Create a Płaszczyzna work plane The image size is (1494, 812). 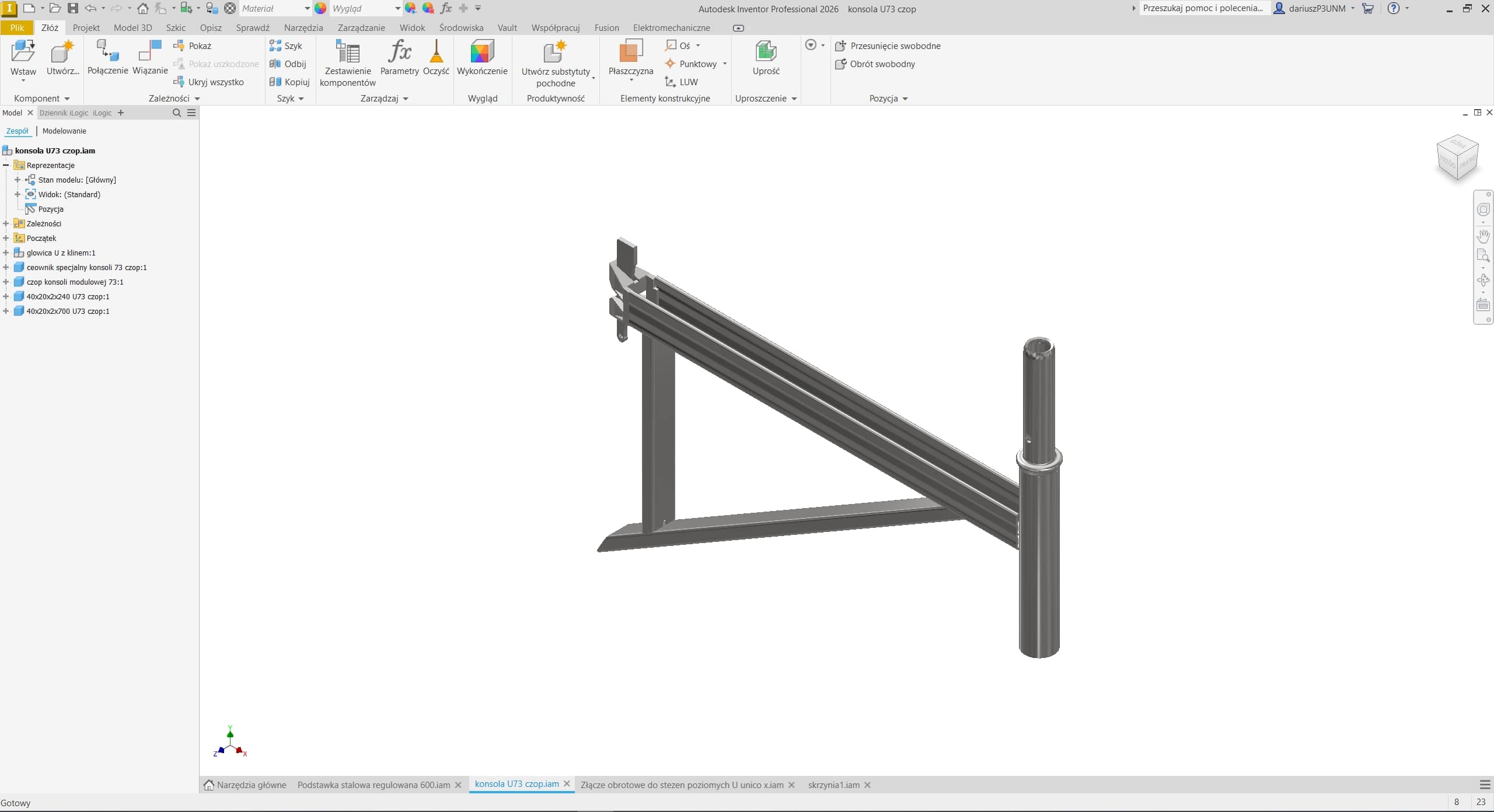[x=630, y=51]
